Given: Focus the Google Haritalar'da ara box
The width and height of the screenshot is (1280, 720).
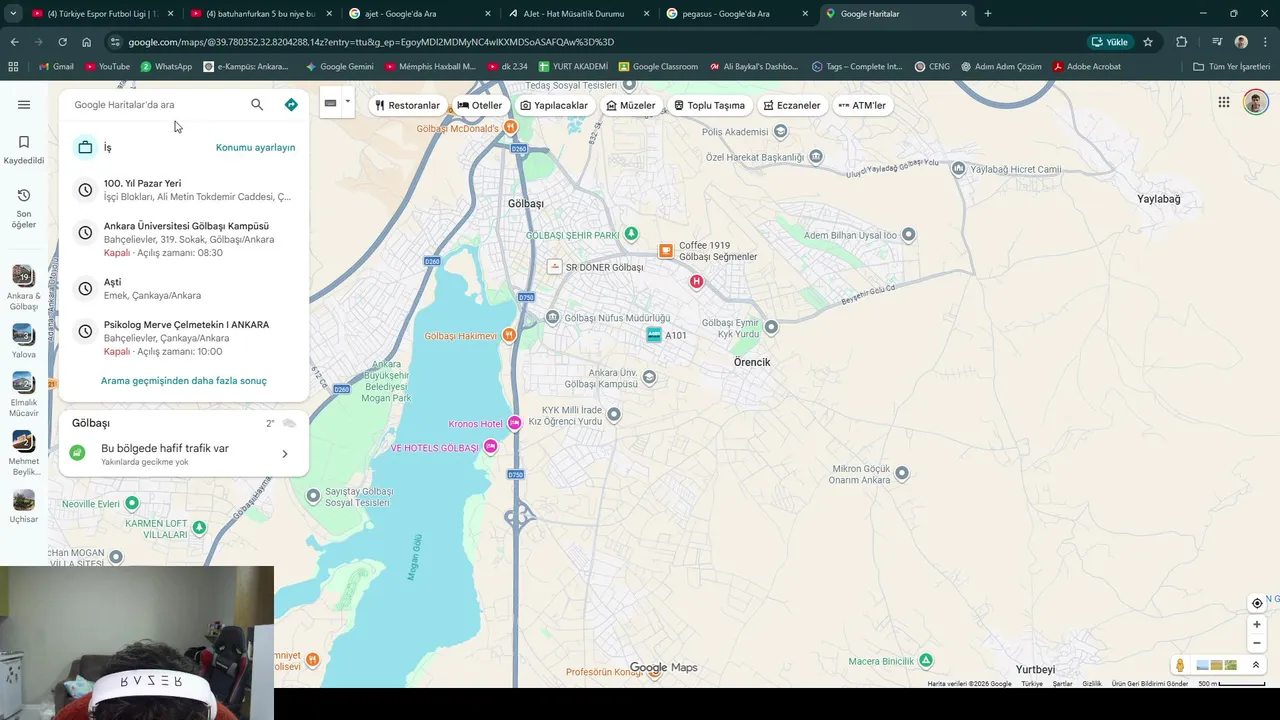Looking at the screenshot, I should pyautogui.click(x=155, y=104).
